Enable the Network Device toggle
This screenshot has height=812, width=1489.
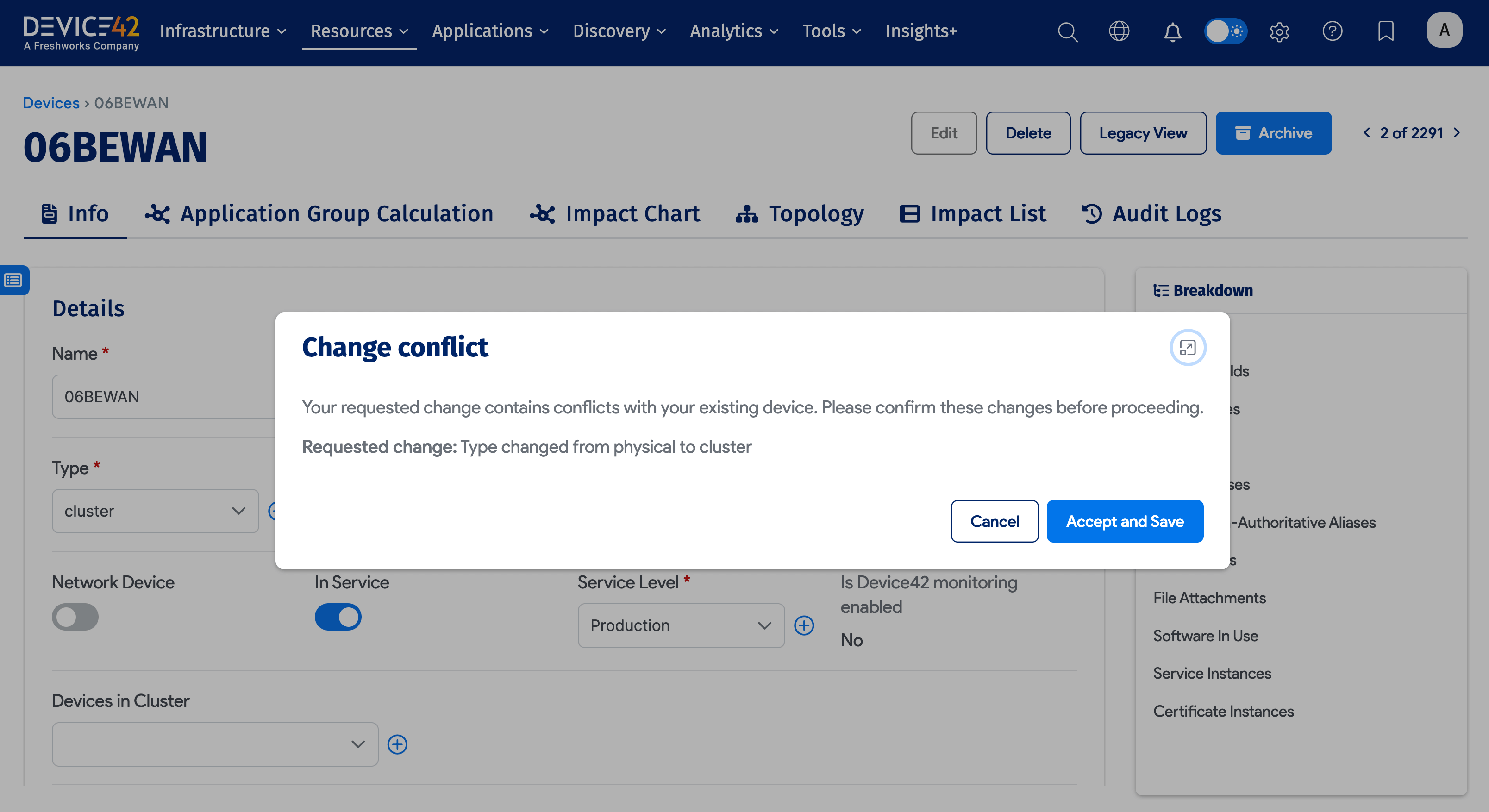tap(75, 617)
